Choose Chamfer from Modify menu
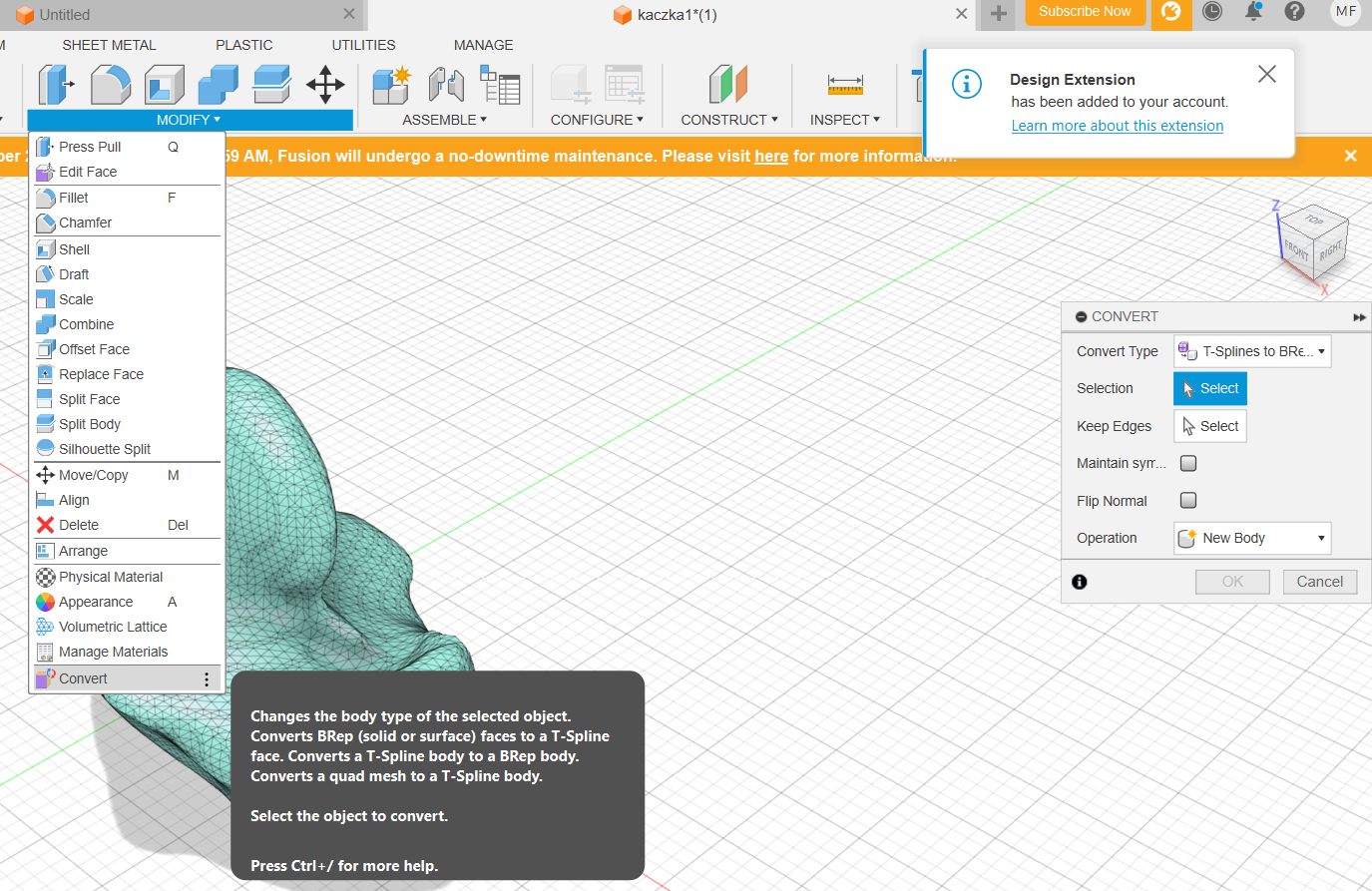Viewport: 1372px width, 891px height. [127, 223]
